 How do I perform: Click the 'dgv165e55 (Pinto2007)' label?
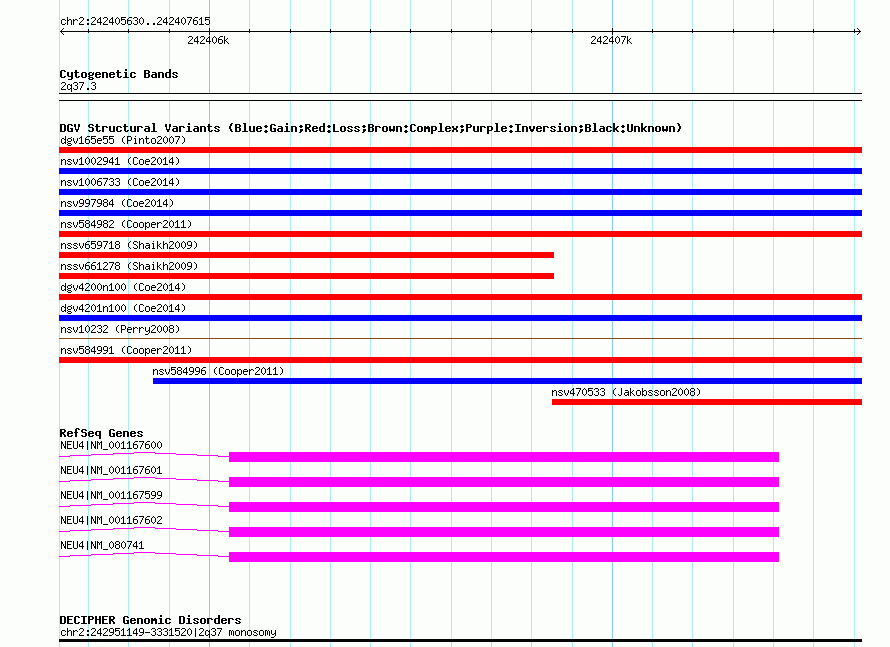coord(123,140)
